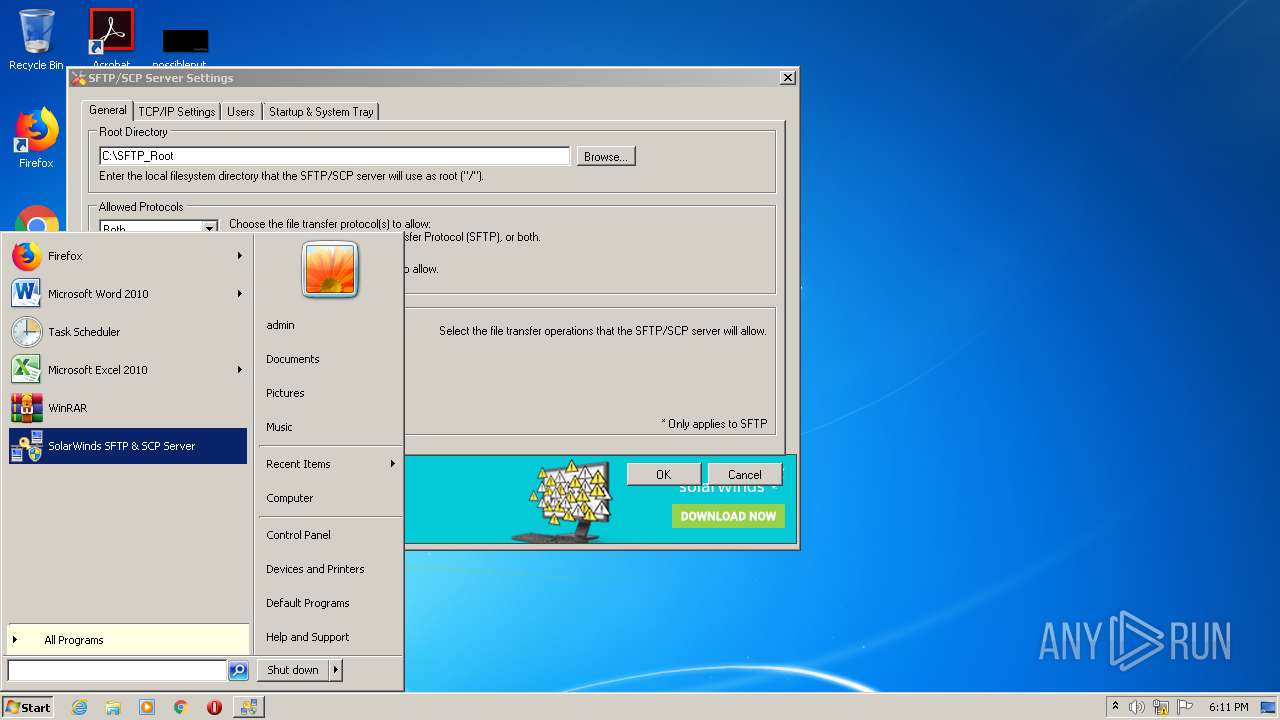Open Computer from Start menu

pos(290,498)
